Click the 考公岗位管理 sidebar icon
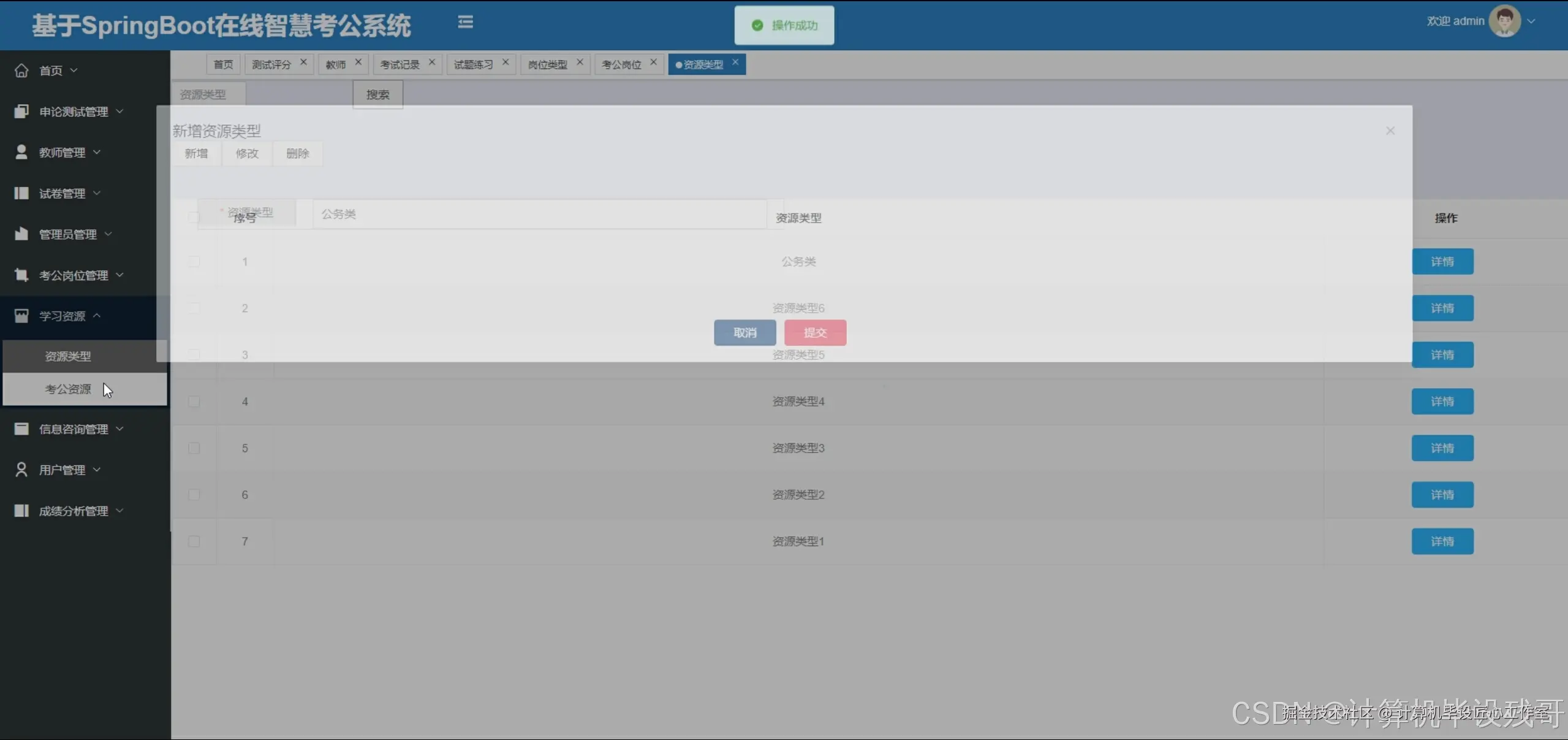1568x740 pixels. [21, 275]
